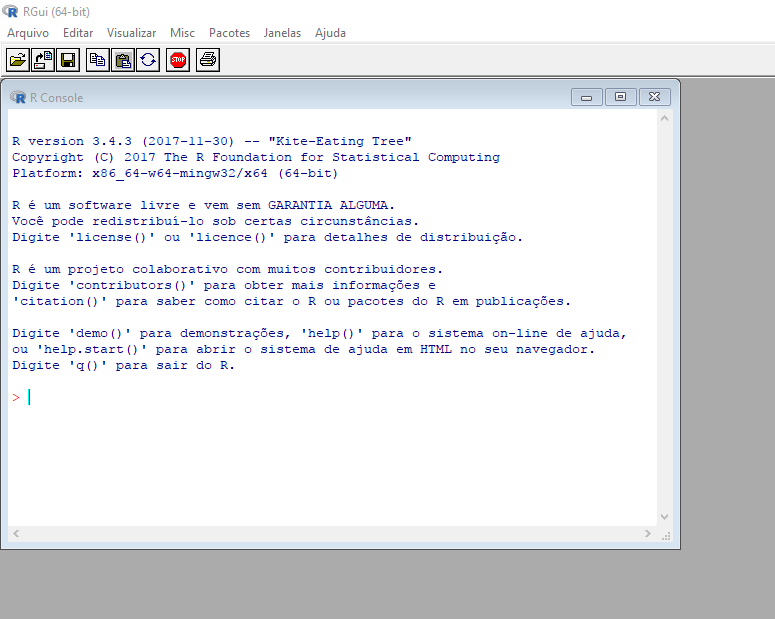The image size is (775, 619).
Task: Place cursor at the console prompt line
Action: [x=332, y=398]
